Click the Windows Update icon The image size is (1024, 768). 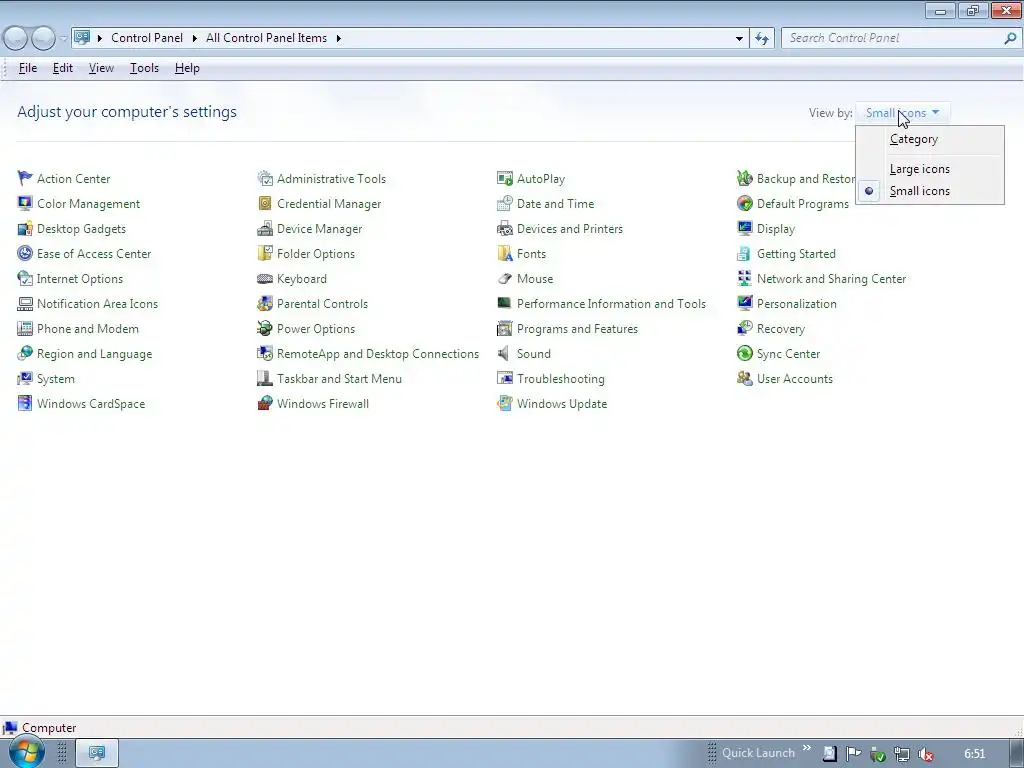coord(505,404)
